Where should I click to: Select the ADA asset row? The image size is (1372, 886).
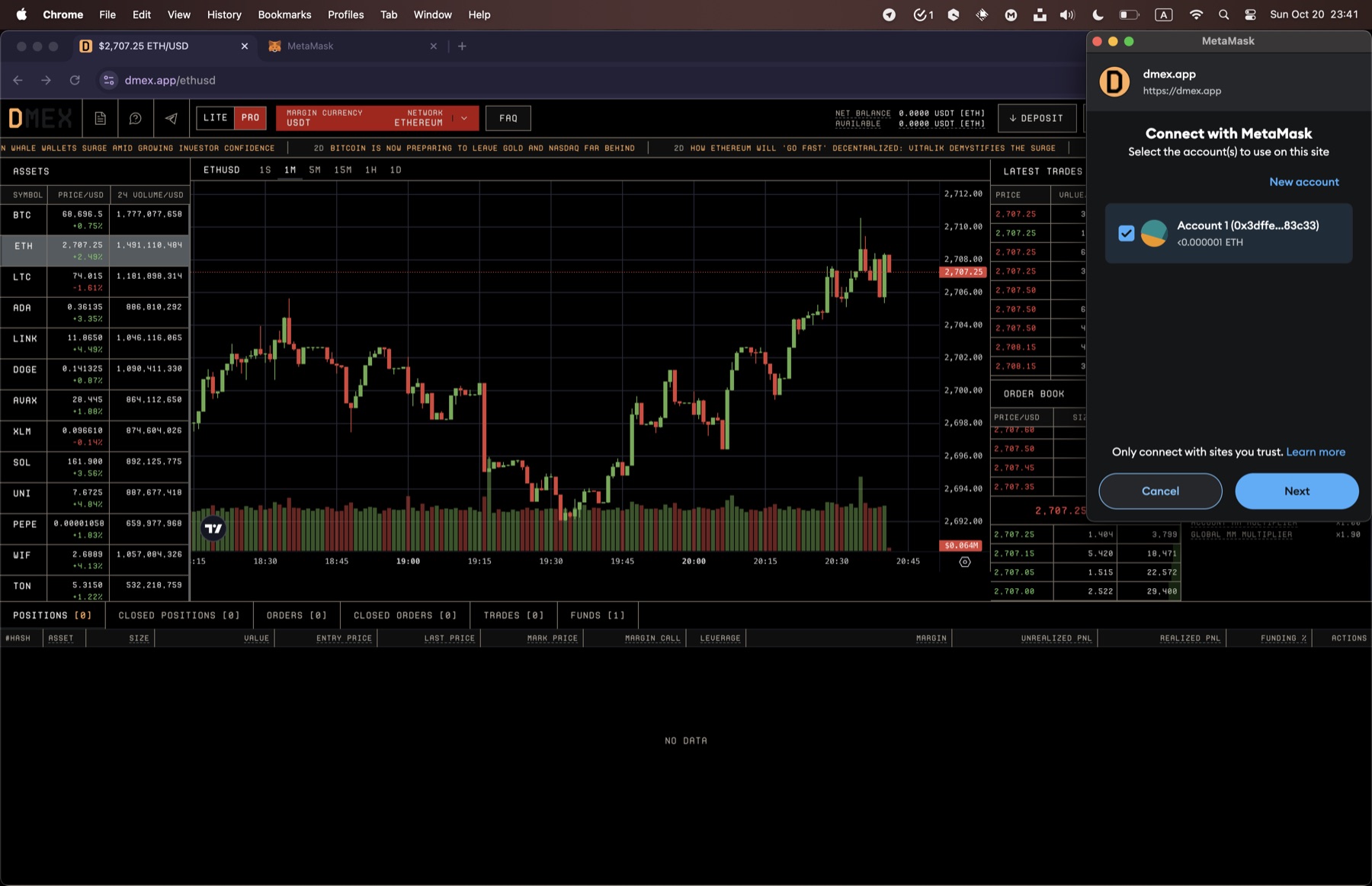pyautogui.click(x=95, y=312)
